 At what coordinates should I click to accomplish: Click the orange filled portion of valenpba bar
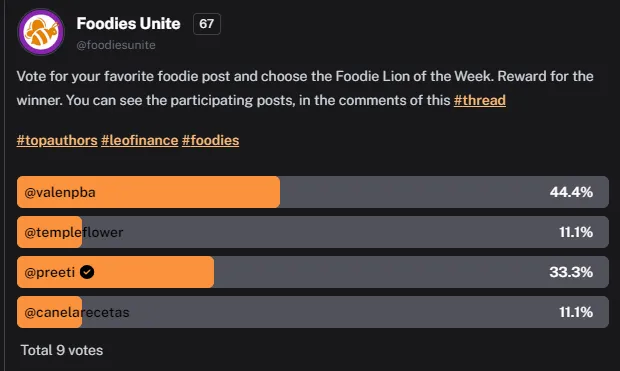point(148,192)
